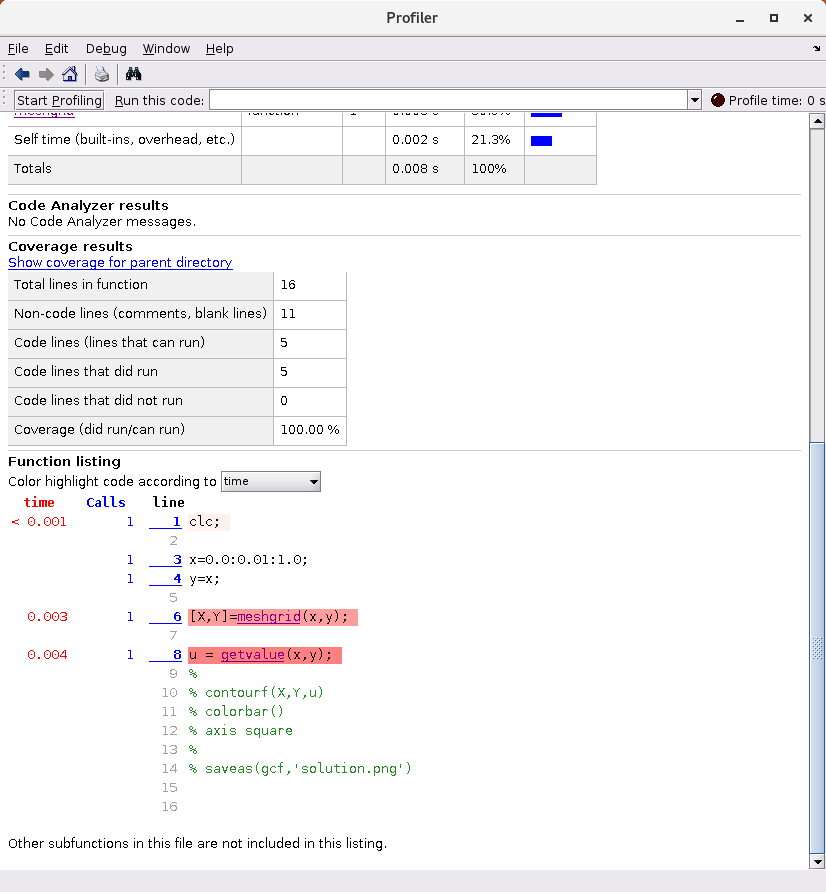Screen dimensions: 826x892
Task: Click the dock arrow at menu bar right
Action: pyautogui.click(x=816, y=49)
